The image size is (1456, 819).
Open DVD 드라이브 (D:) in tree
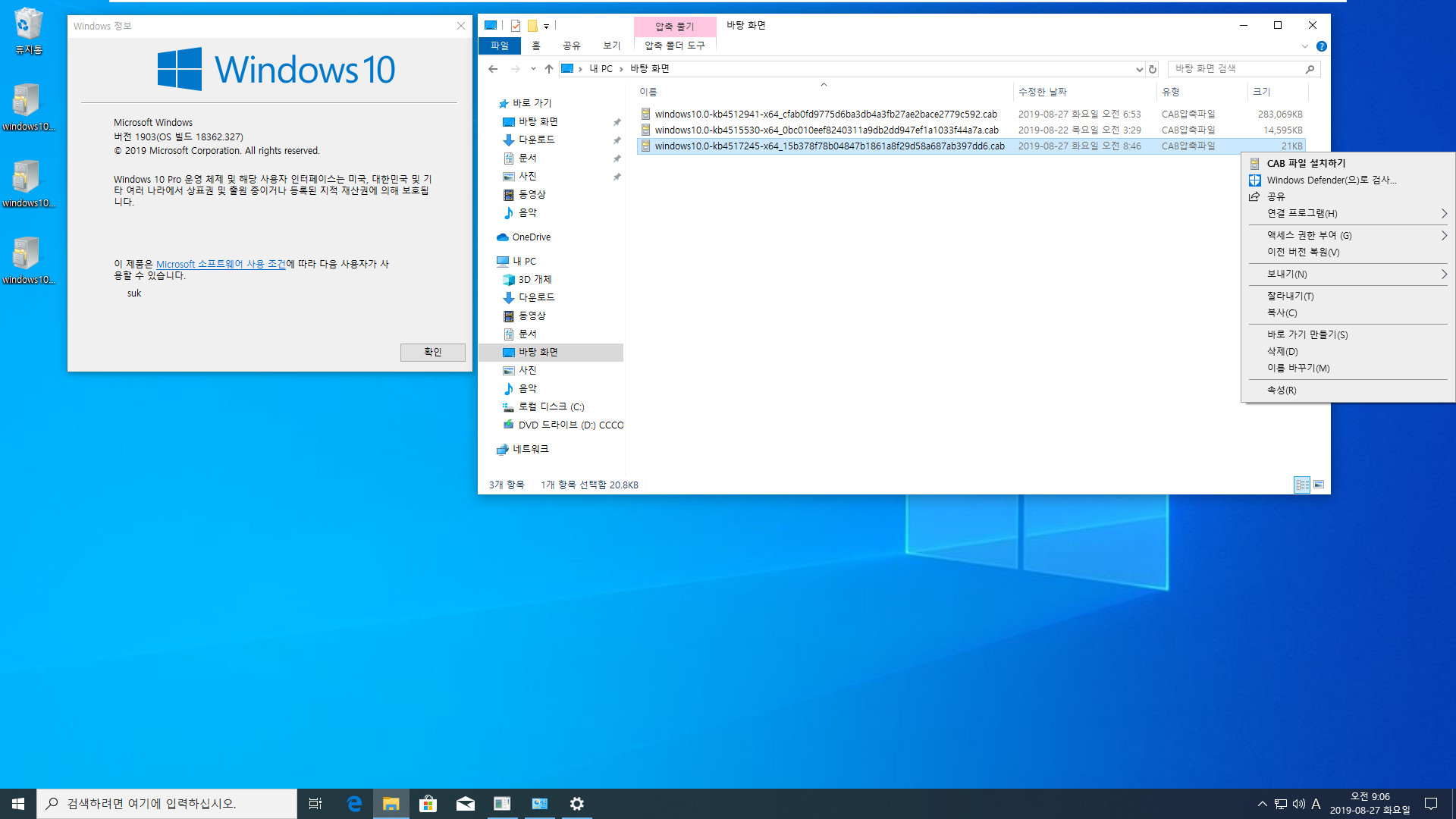[570, 425]
